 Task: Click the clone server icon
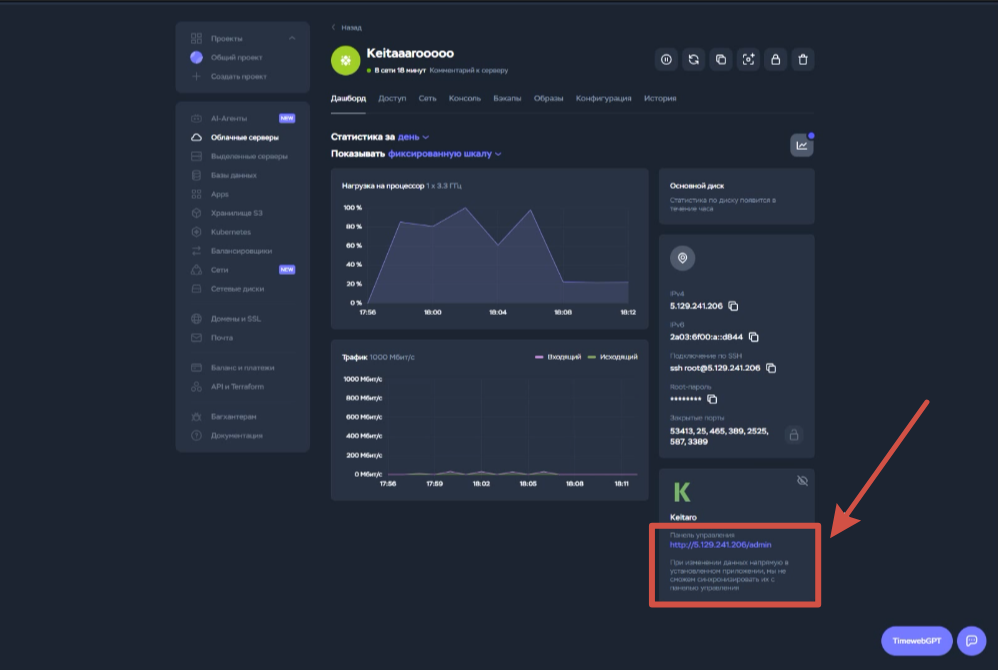click(x=720, y=60)
